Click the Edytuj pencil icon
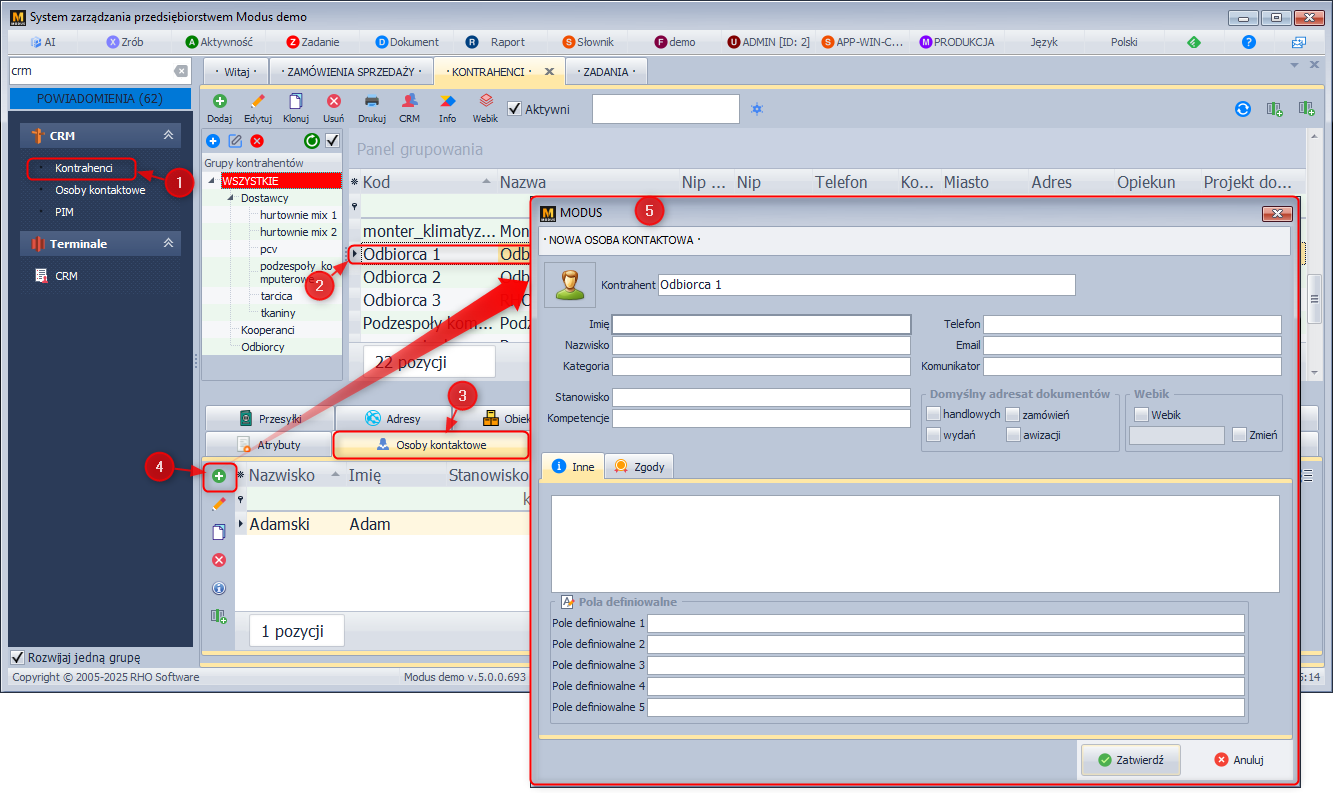Screen dimensions: 1333x793 (x=257, y=102)
